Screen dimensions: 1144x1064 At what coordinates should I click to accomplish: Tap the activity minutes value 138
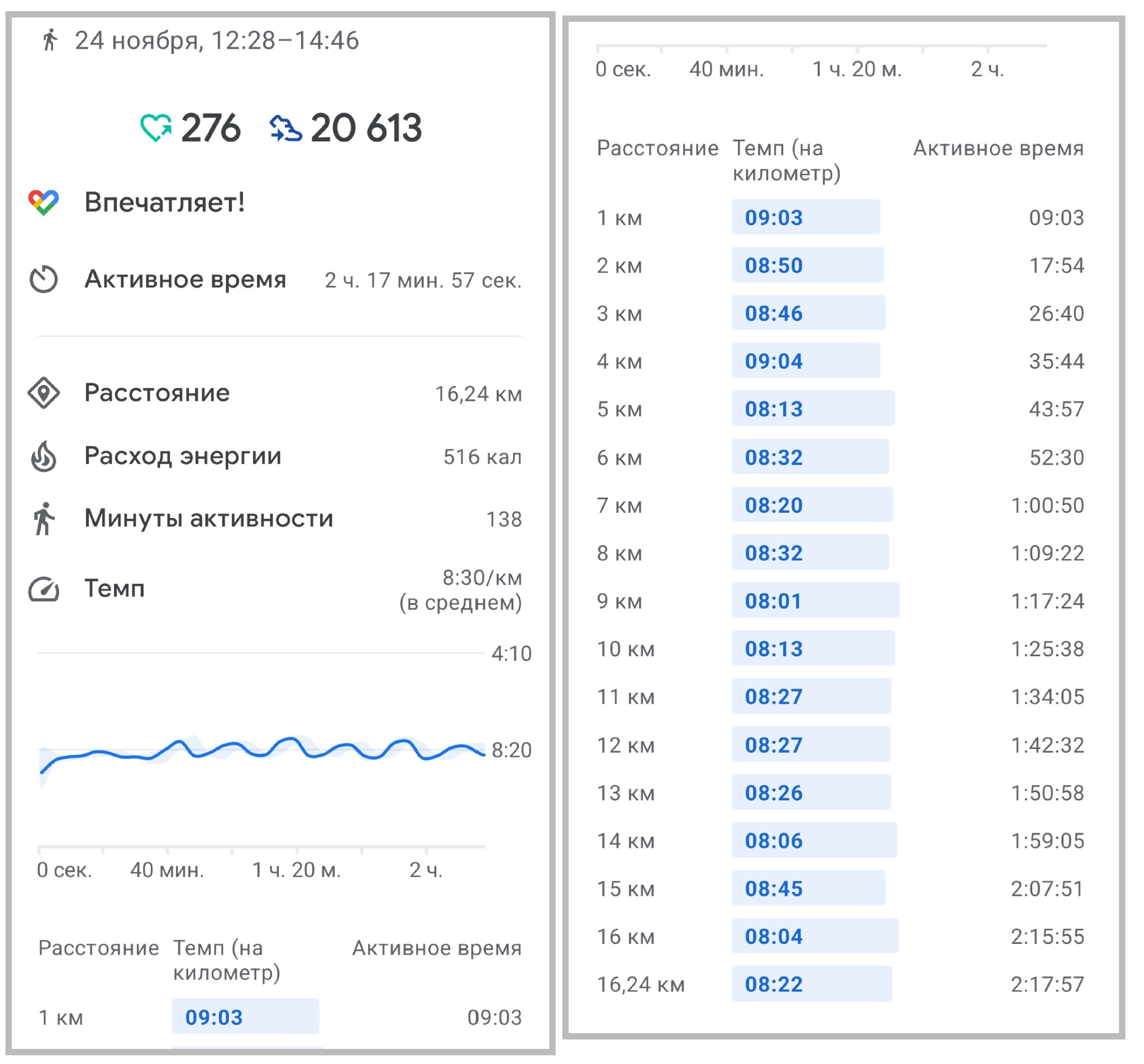[x=504, y=519]
